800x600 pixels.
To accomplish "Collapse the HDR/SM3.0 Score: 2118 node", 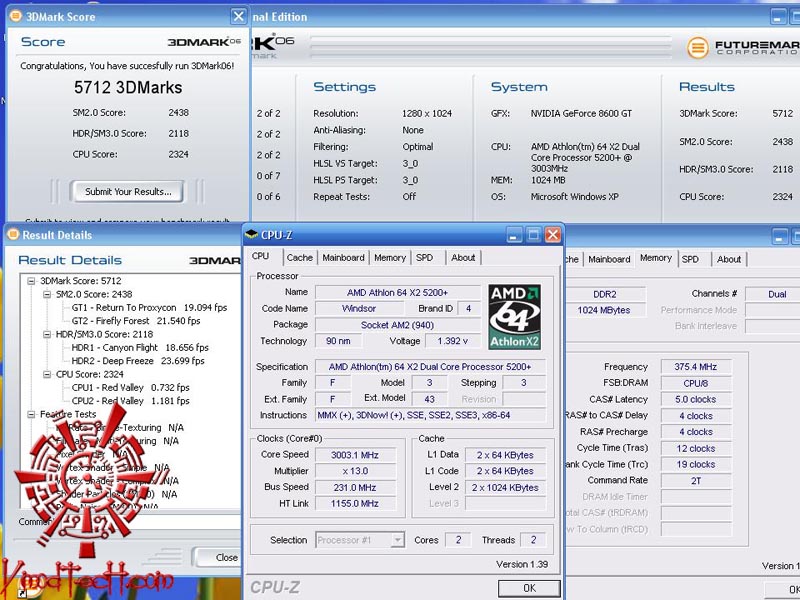I will (x=47, y=334).
